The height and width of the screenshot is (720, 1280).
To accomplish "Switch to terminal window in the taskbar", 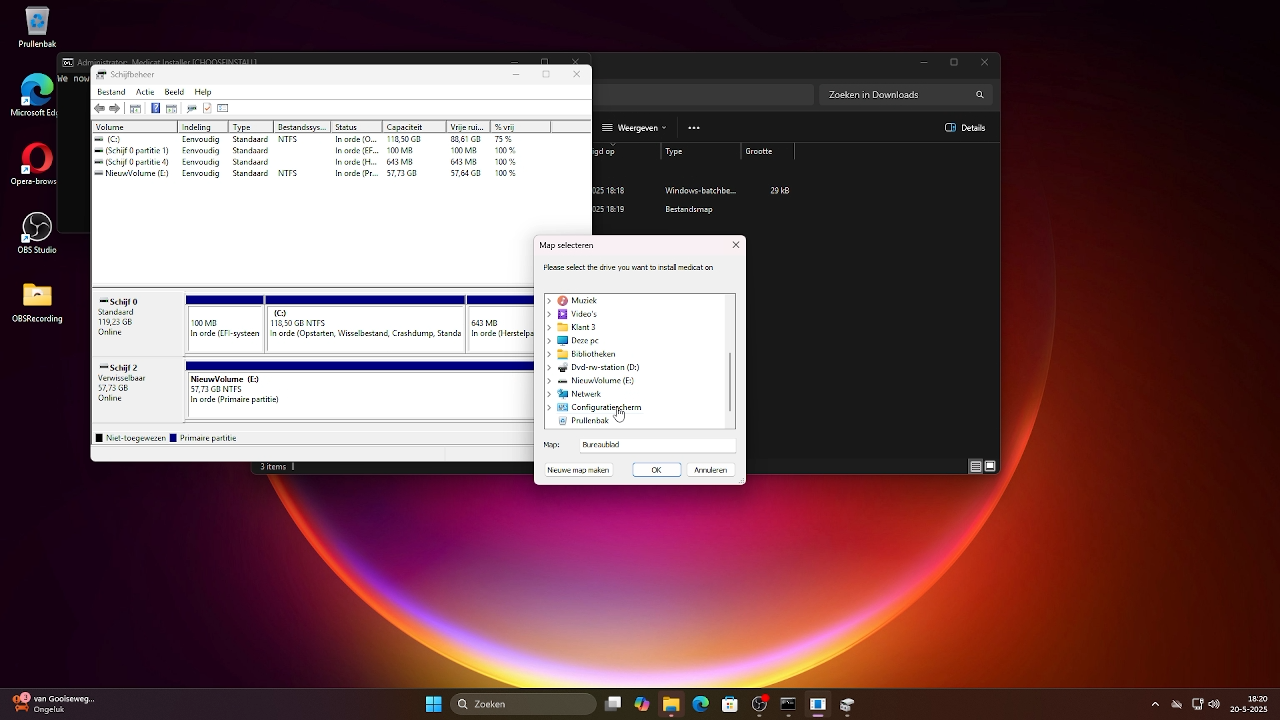I will [x=788, y=704].
